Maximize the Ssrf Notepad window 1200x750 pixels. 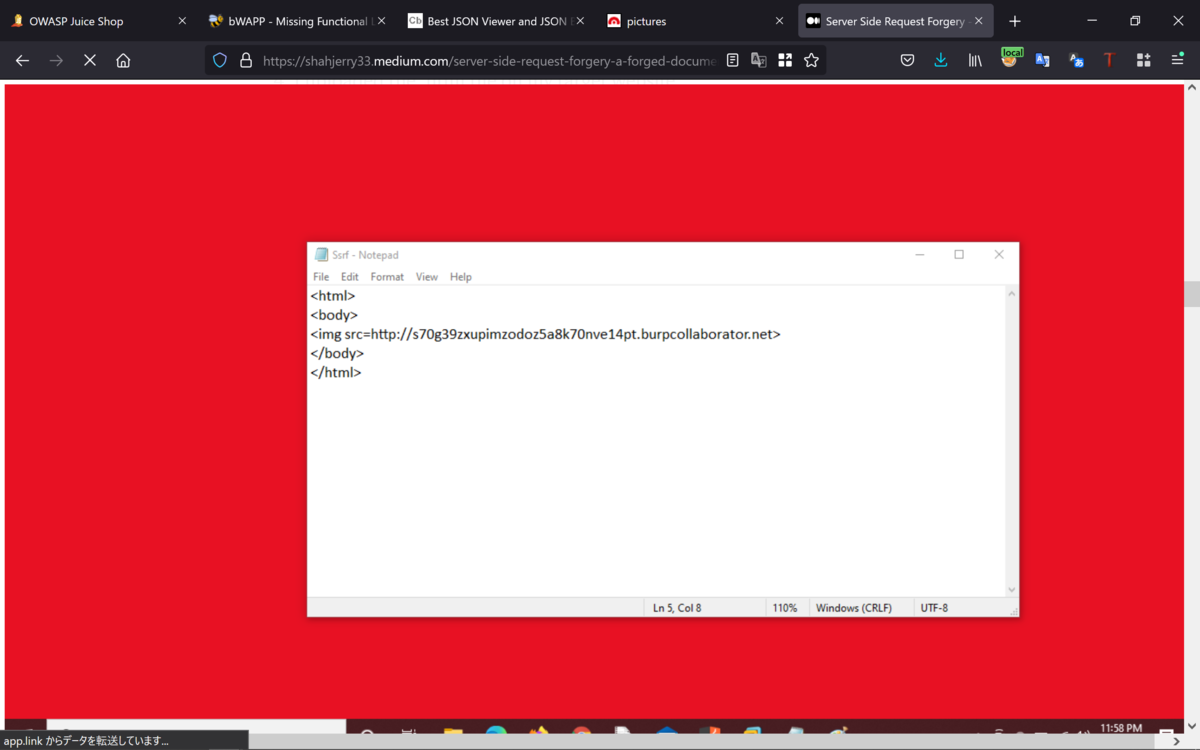(x=959, y=255)
